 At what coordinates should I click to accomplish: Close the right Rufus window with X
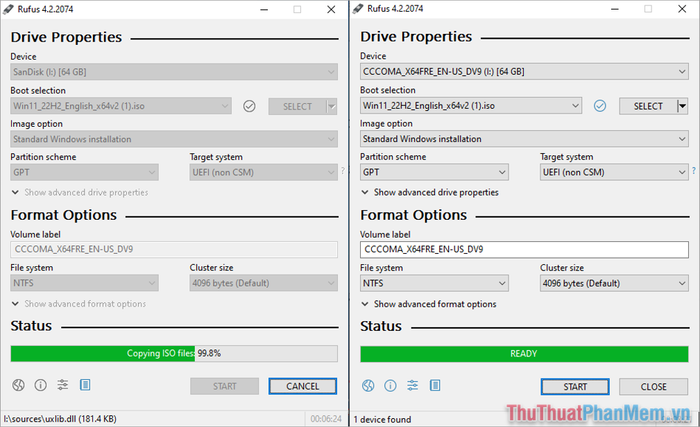tap(682, 9)
